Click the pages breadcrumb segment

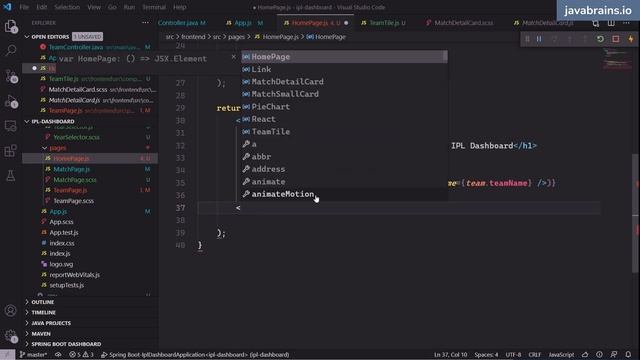coord(236,37)
